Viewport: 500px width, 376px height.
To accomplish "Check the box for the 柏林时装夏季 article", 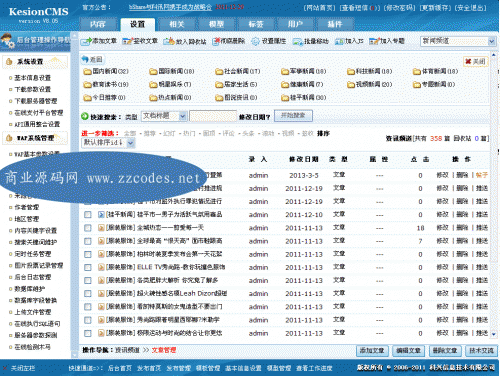I will tap(88, 254).
